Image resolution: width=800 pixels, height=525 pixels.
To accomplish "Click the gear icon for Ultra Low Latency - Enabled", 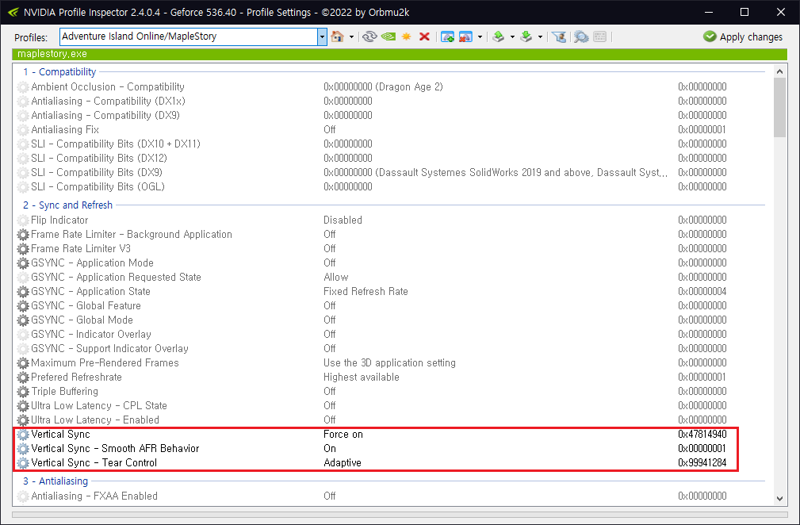I will pos(23,420).
